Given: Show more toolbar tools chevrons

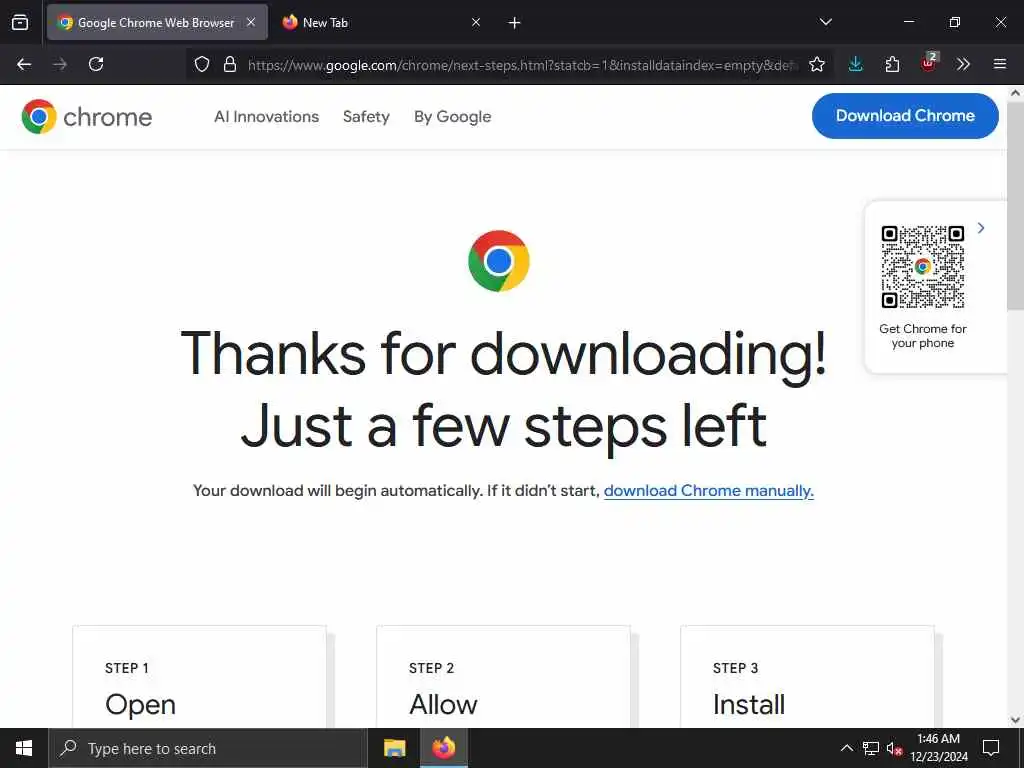Looking at the screenshot, I should pos(963,64).
